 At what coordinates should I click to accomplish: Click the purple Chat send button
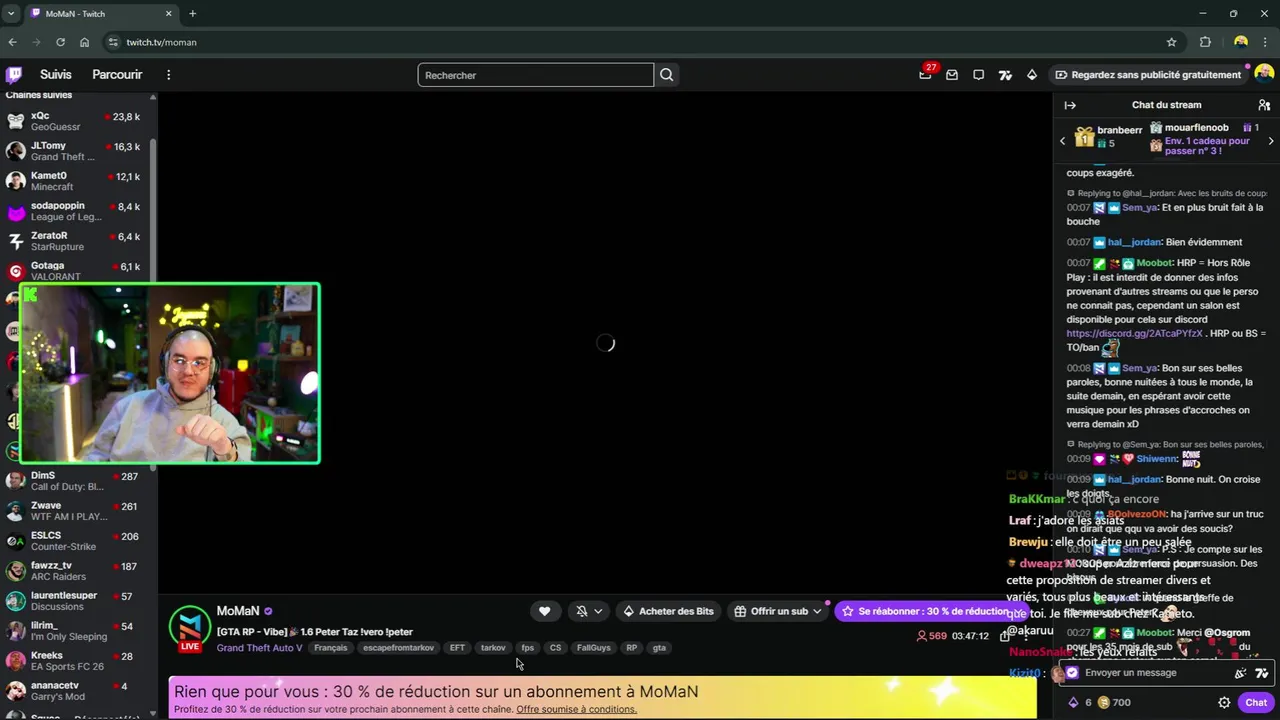[x=1256, y=702]
